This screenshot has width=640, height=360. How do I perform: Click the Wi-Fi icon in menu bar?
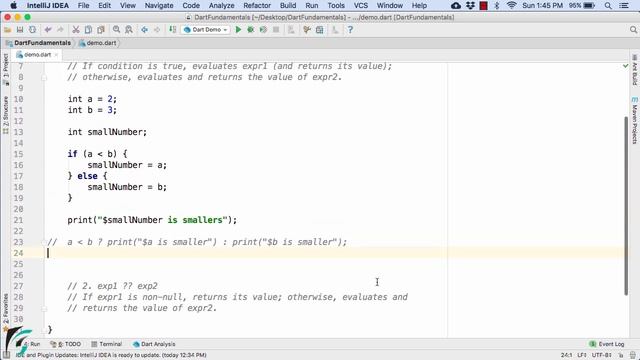[x=511, y=6]
